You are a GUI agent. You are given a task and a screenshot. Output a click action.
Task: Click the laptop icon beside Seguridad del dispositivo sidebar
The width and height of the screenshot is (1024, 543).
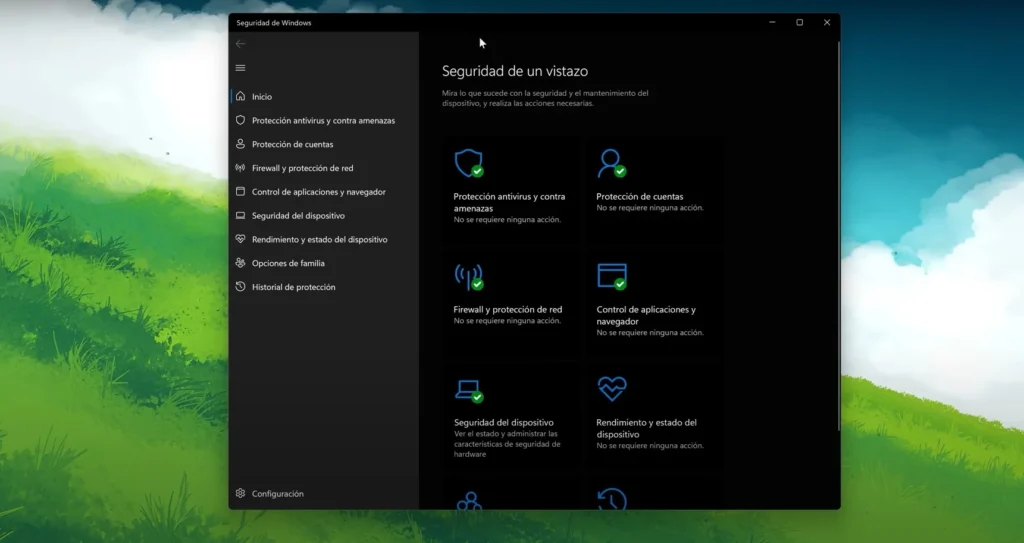(240, 216)
